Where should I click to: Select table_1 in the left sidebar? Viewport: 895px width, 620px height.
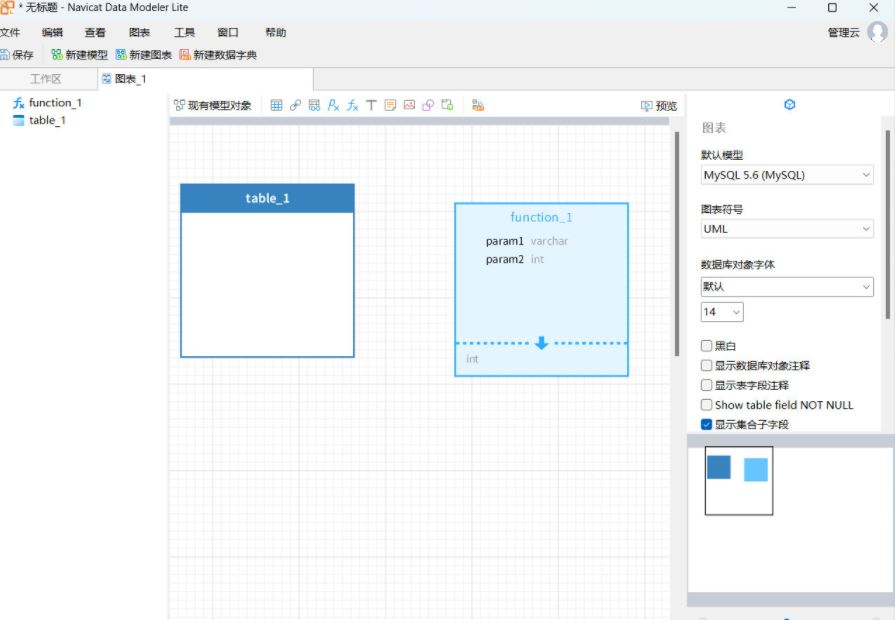coord(47,120)
